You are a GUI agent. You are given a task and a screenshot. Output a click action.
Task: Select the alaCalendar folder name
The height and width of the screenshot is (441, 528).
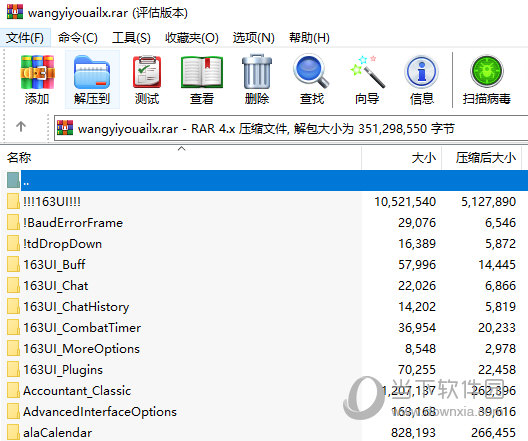click(58, 433)
